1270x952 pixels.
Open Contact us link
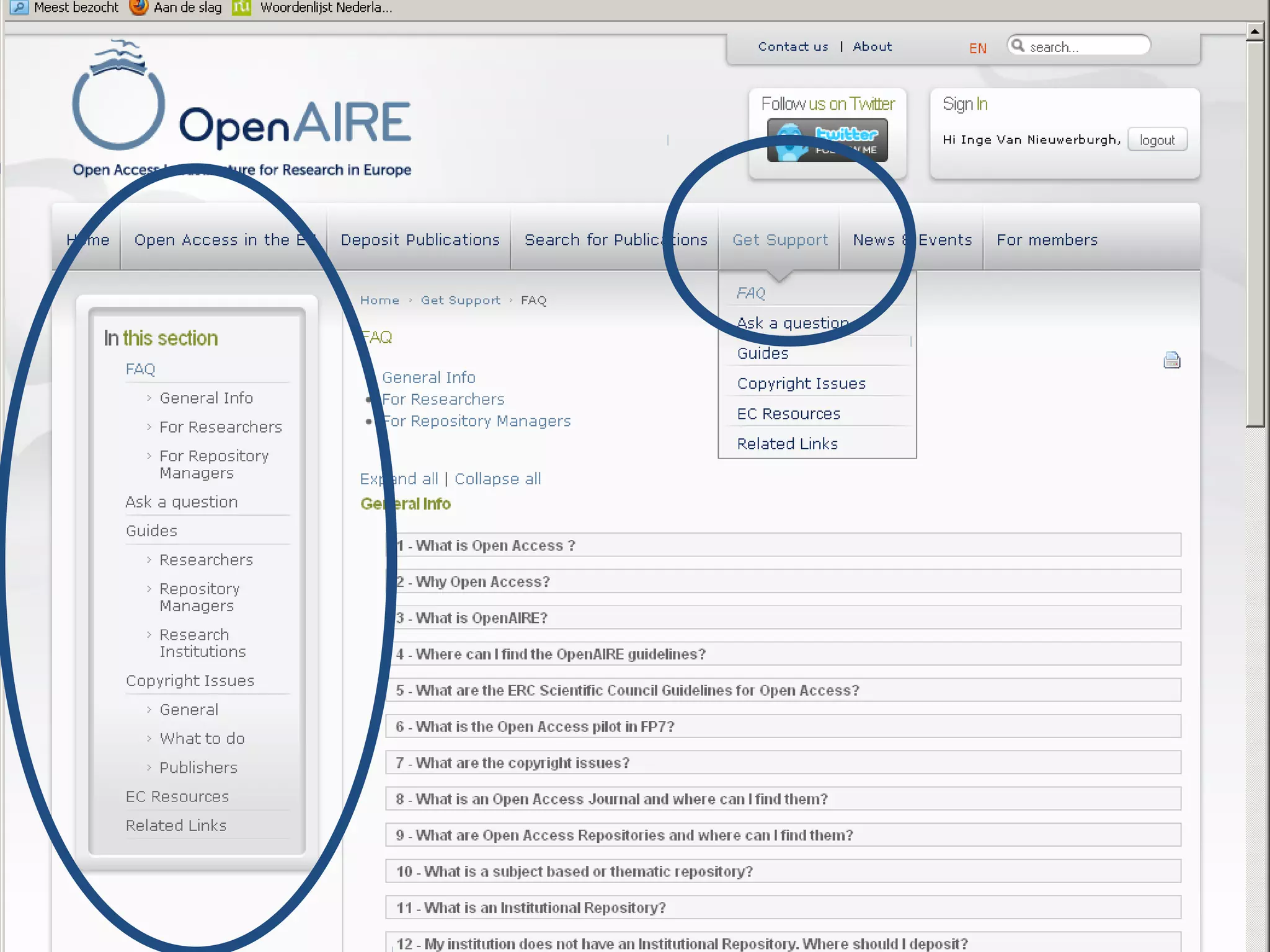coord(793,46)
